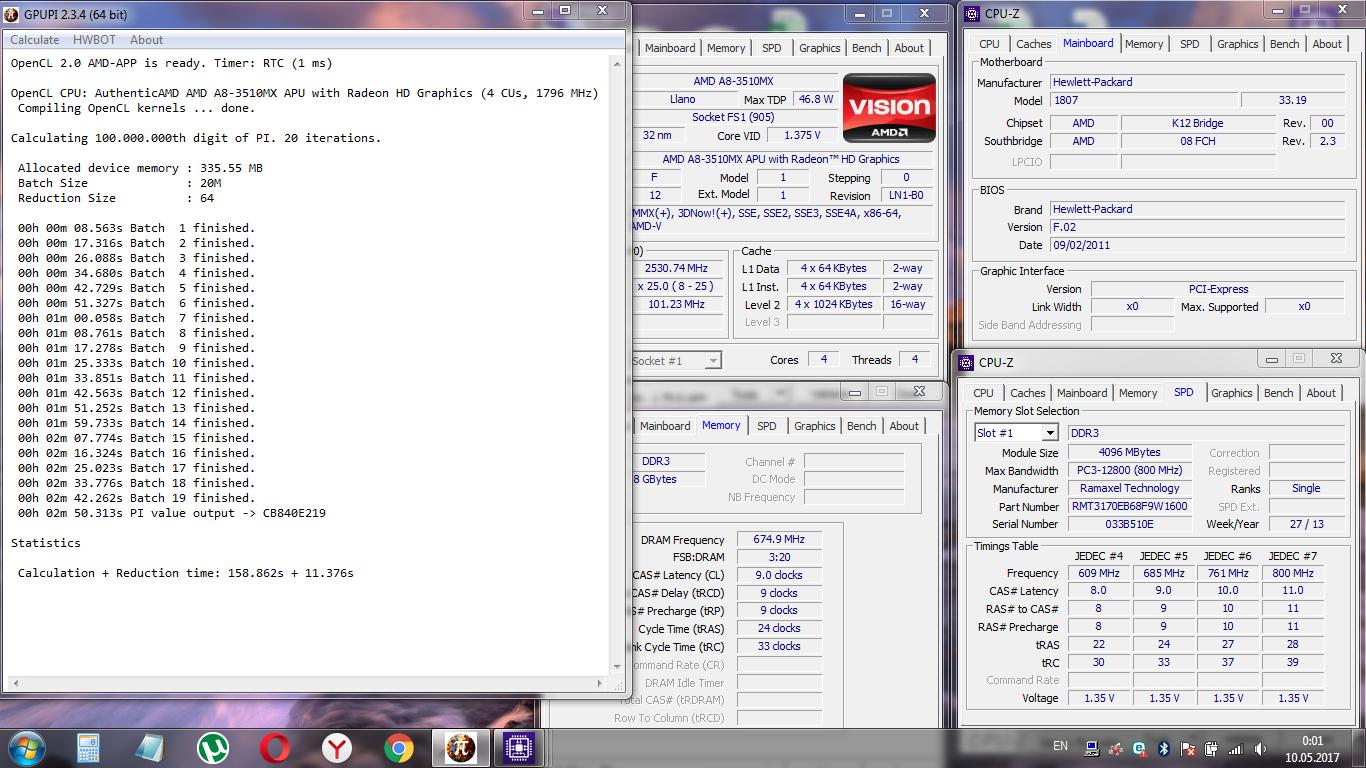The height and width of the screenshot is (768, 1366).
Task: Click the AMD Vision logo in CPU-Z
Action: [890, 108]
